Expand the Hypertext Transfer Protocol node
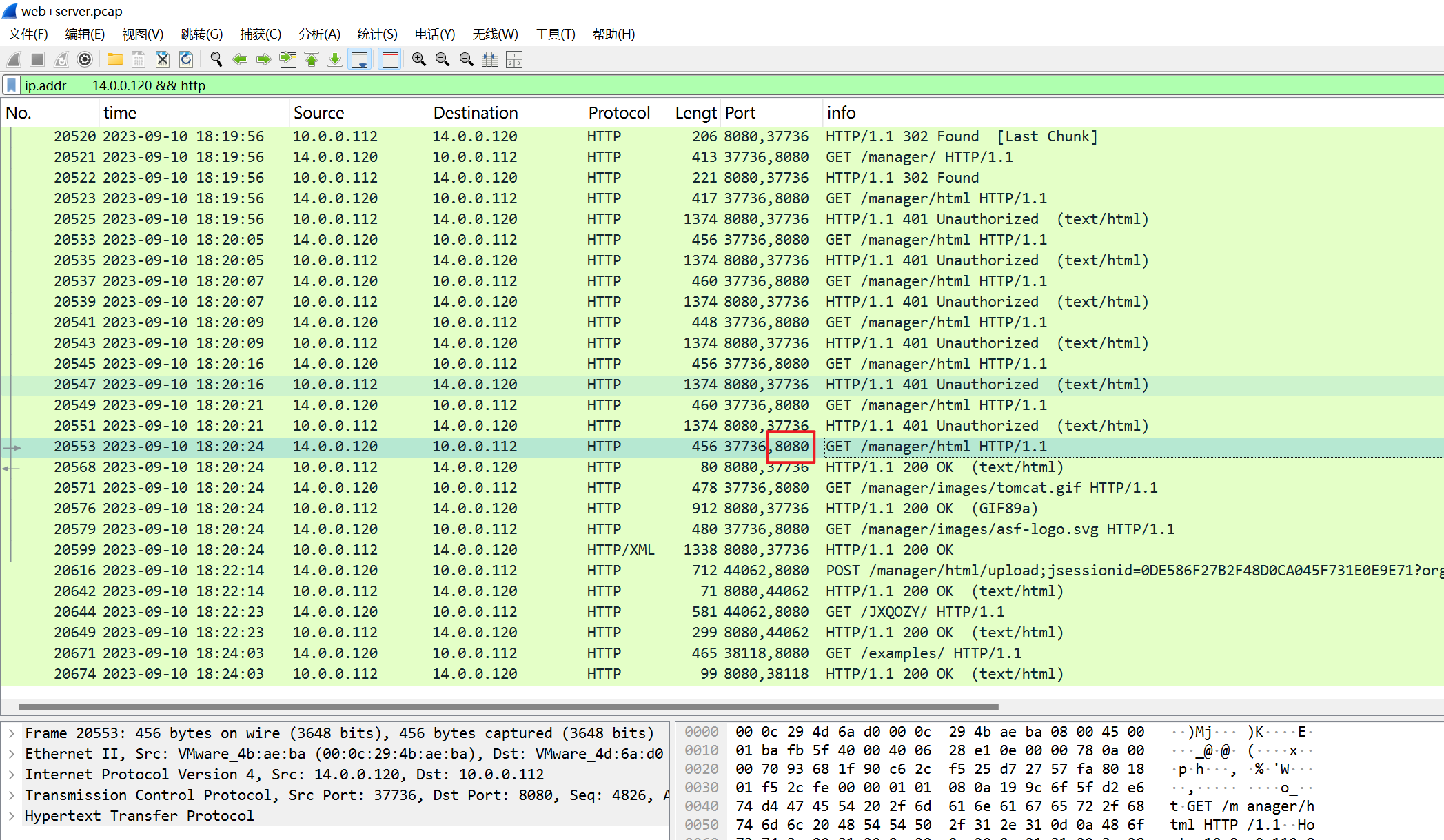The image size is (1444, 840). click(12, 816)
